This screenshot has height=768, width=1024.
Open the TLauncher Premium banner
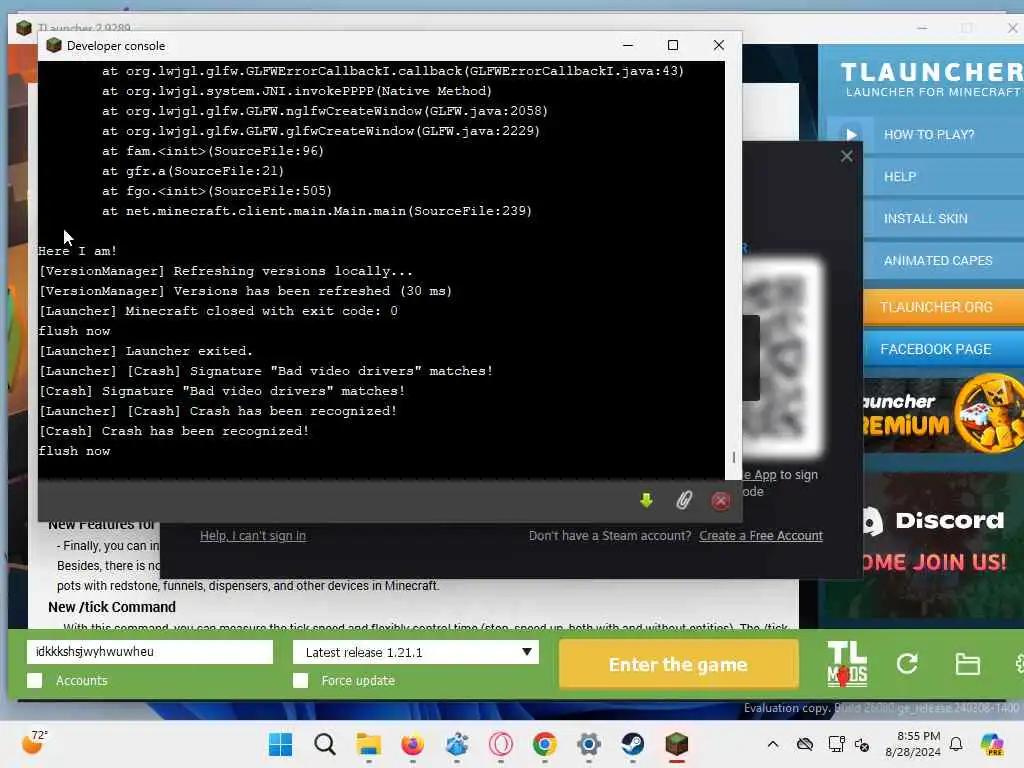pos(944,414)
